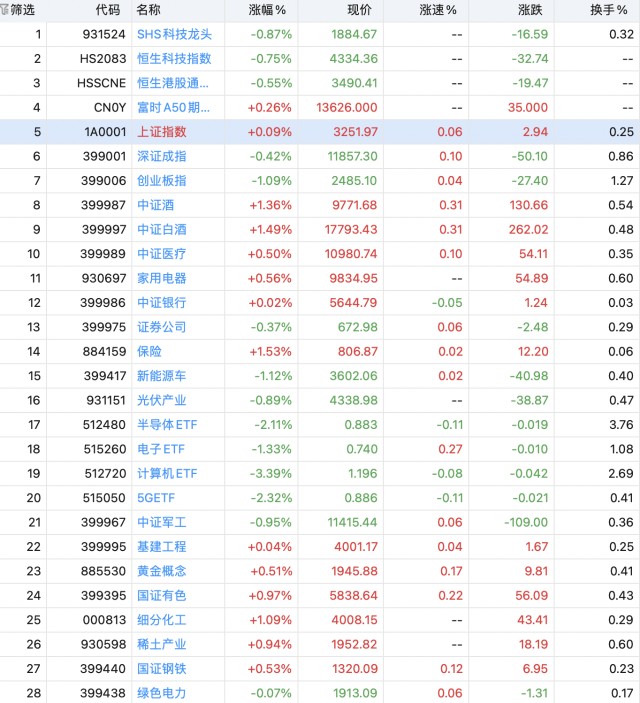Image resolution: width=640 pixels, height=703 pixels.
Task: Select the 富时A50期 futures row
Action: pyautogui.click(x=320, y=108)
